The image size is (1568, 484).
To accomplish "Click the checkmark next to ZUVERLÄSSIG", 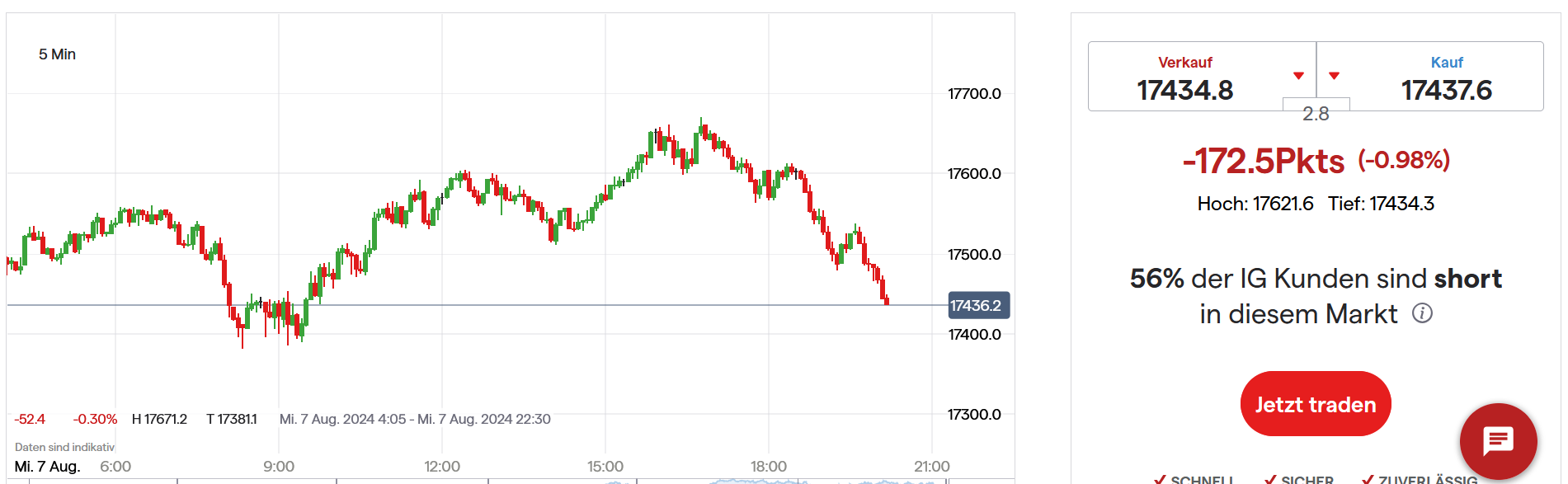I will [x=1368, y=478].
